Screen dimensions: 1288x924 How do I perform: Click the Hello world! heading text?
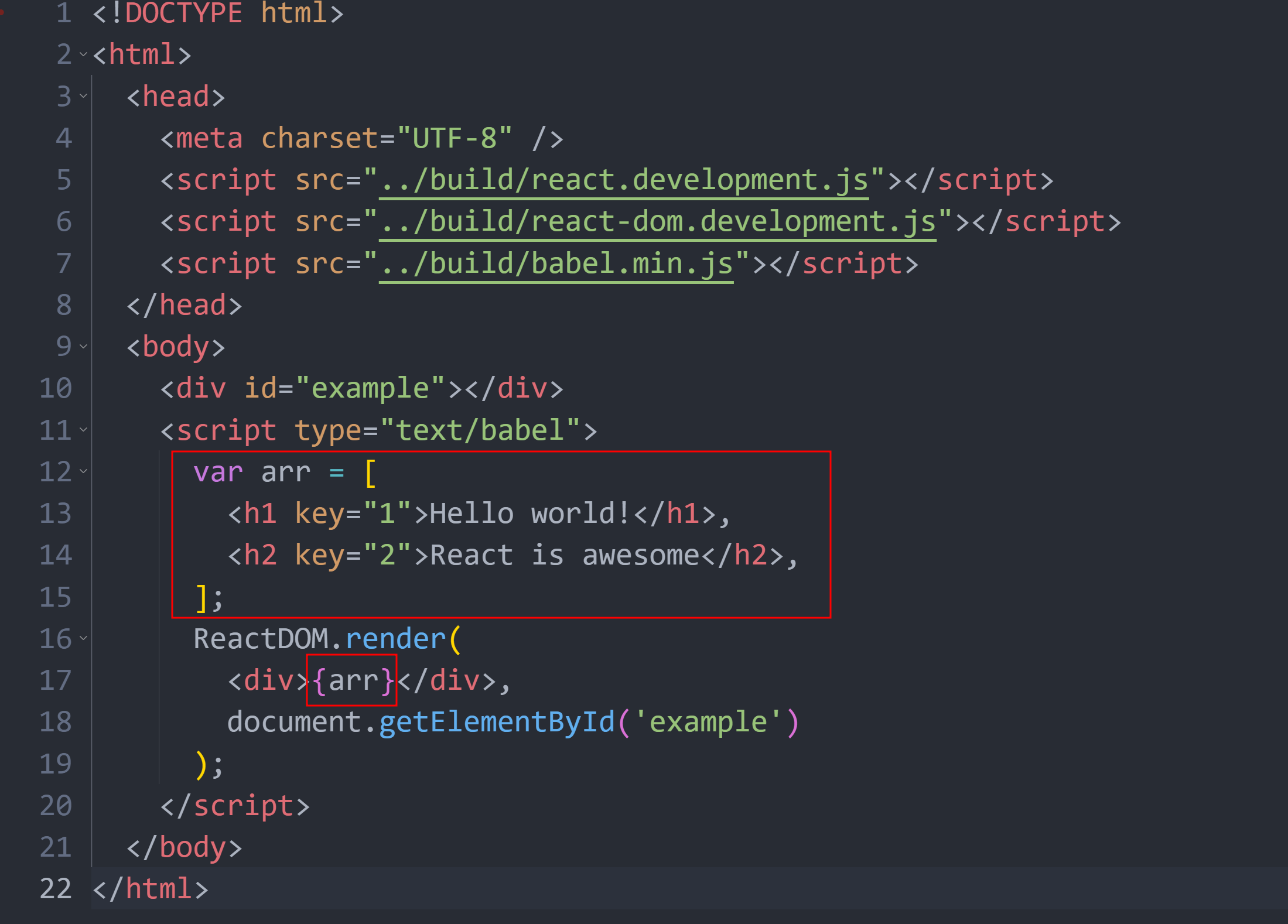pyautogui.click(x=531, y=514)
